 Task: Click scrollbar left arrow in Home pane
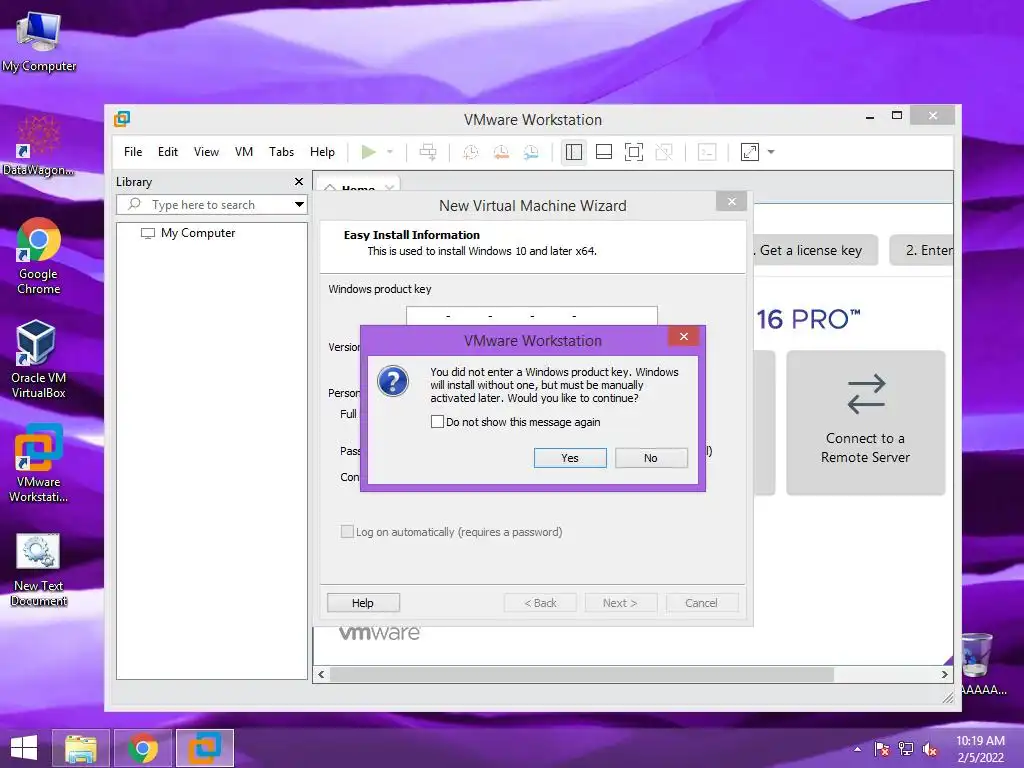pyautogui.click(x=321, y=675)
